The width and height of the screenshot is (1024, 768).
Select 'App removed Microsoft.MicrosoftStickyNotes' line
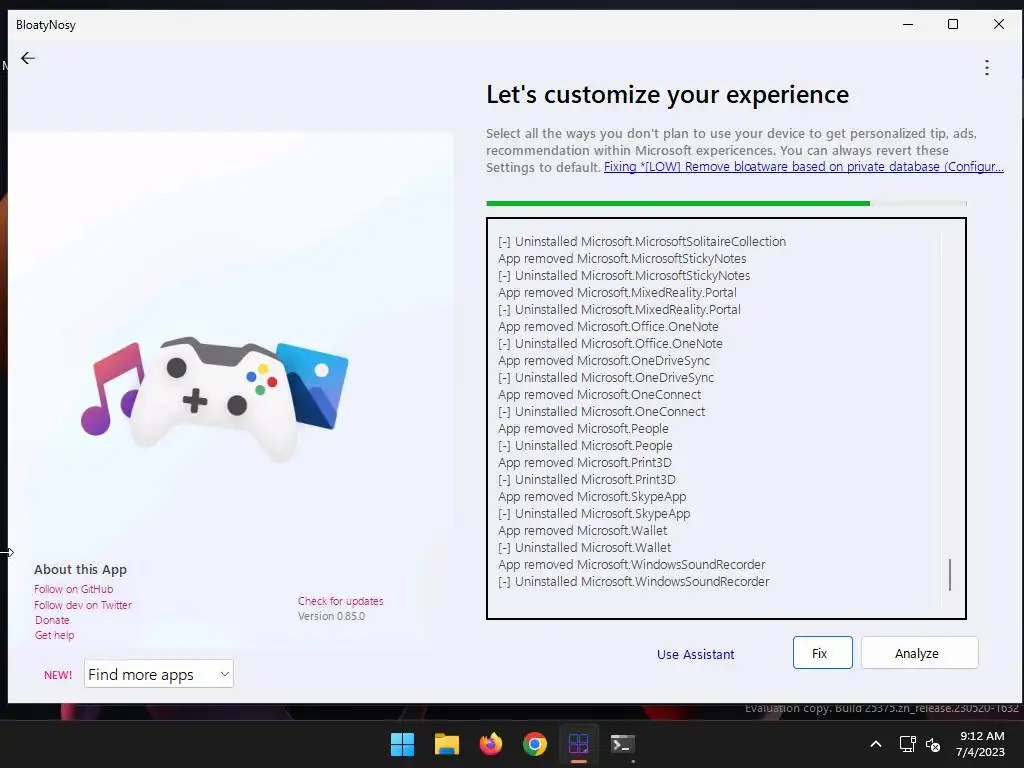pos(622,259)
